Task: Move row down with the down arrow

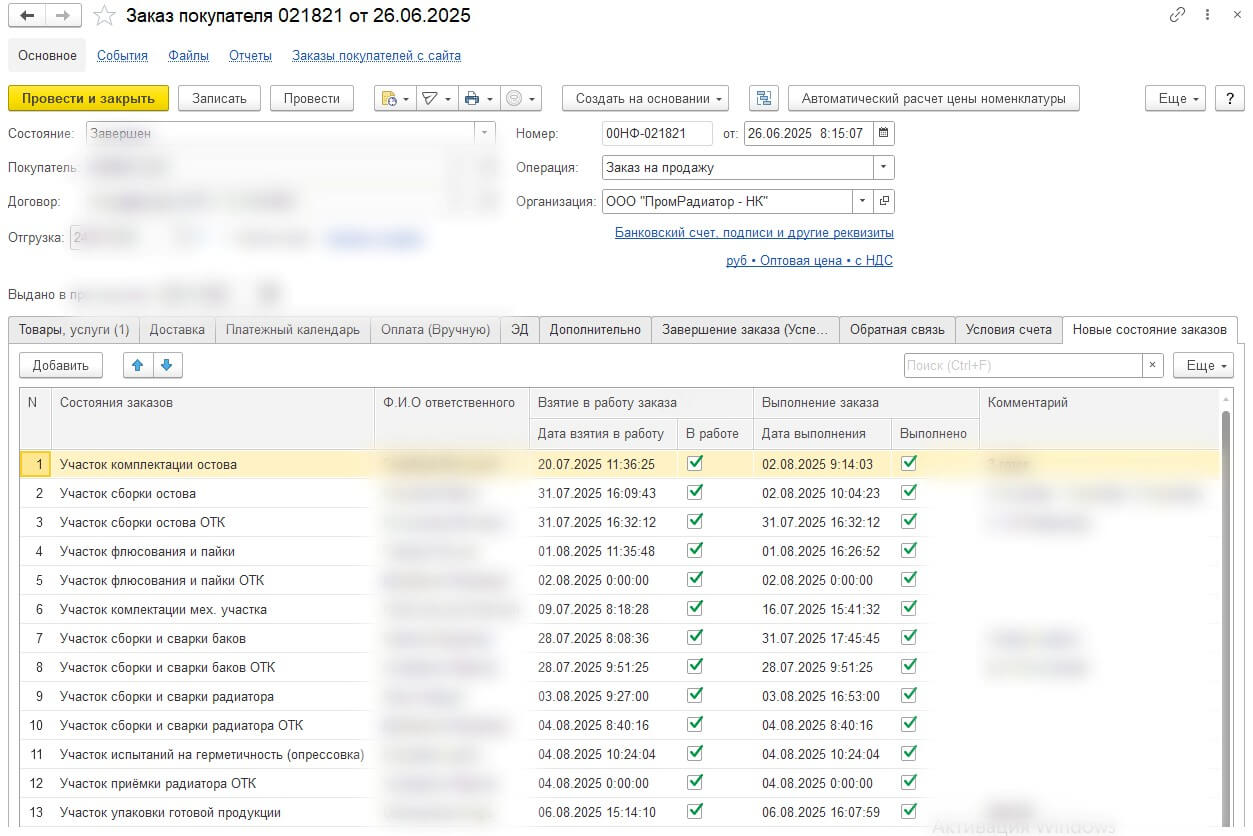Action: 166,365
